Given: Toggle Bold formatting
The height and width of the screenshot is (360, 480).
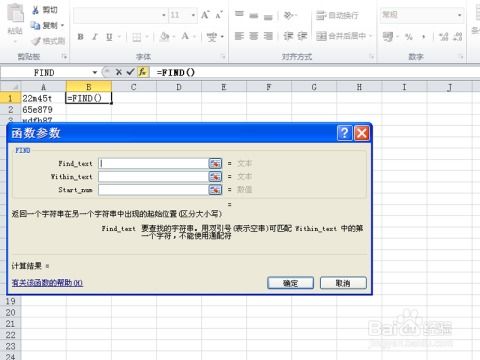Looking at the screenshot, I should coord(80,37).
